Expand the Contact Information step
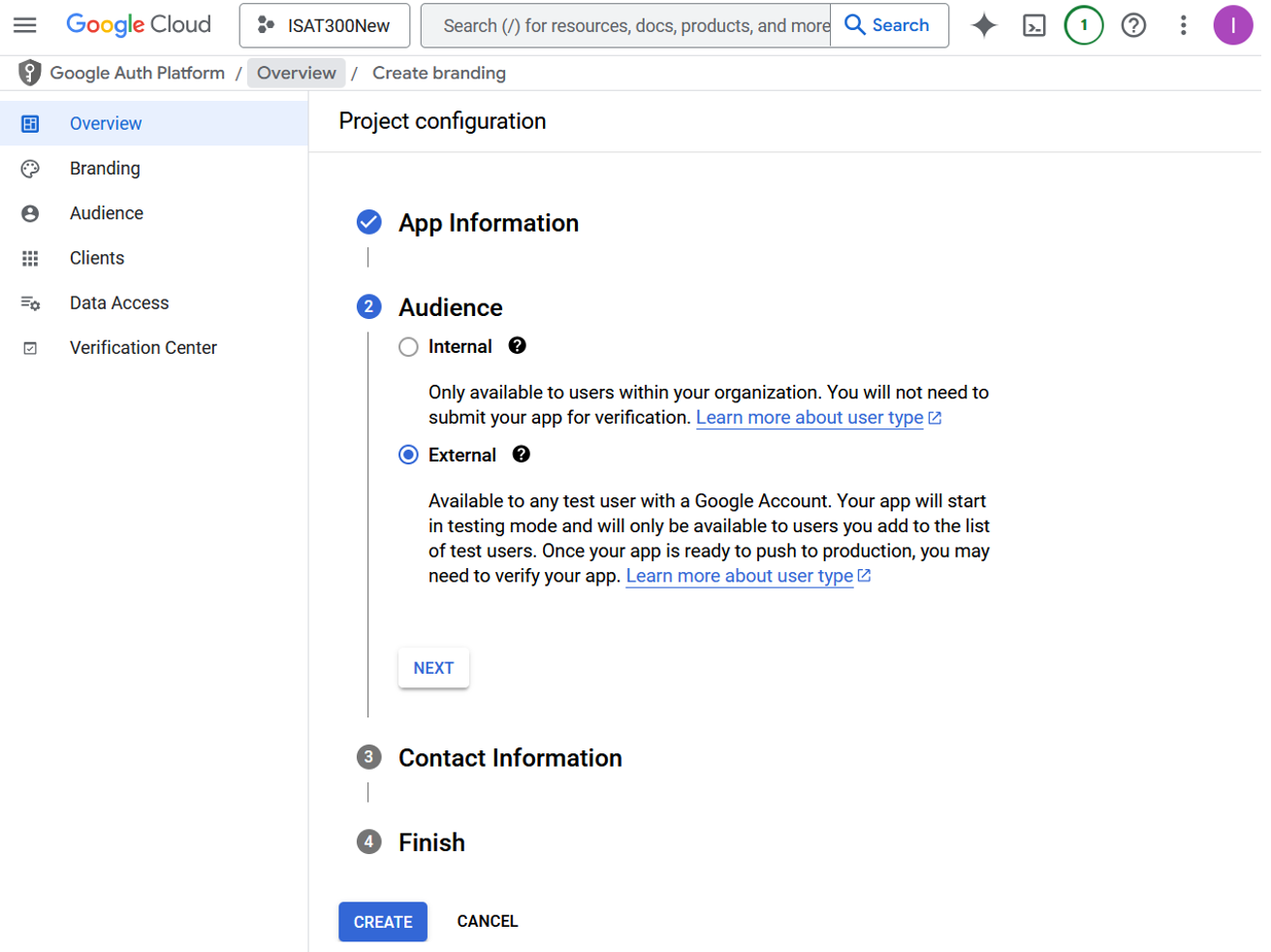The width and height of the screenshot is (1271, 952). [510, 758]
